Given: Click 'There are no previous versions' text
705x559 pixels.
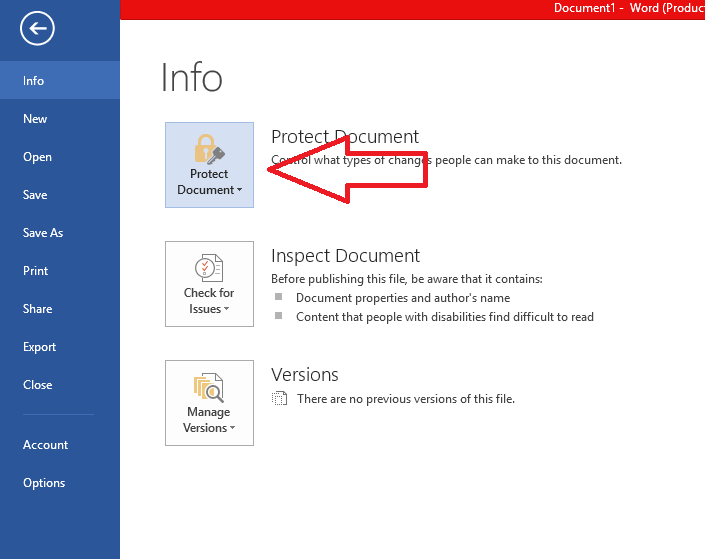Looking at the screenshot, I should tap(406, 399).
